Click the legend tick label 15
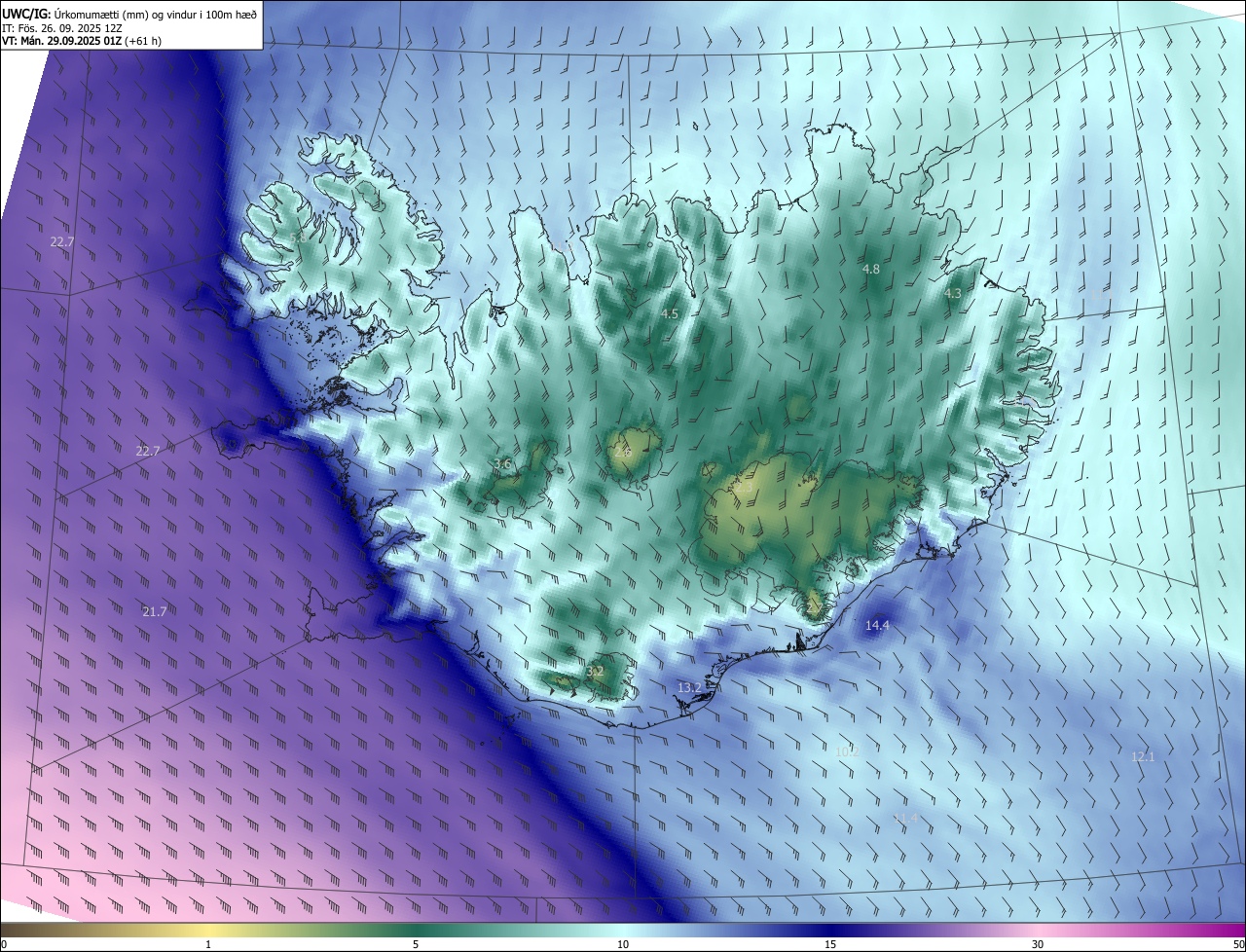Image resolution: width=1246 pixels, height=952 pixels. pos(830,944)
